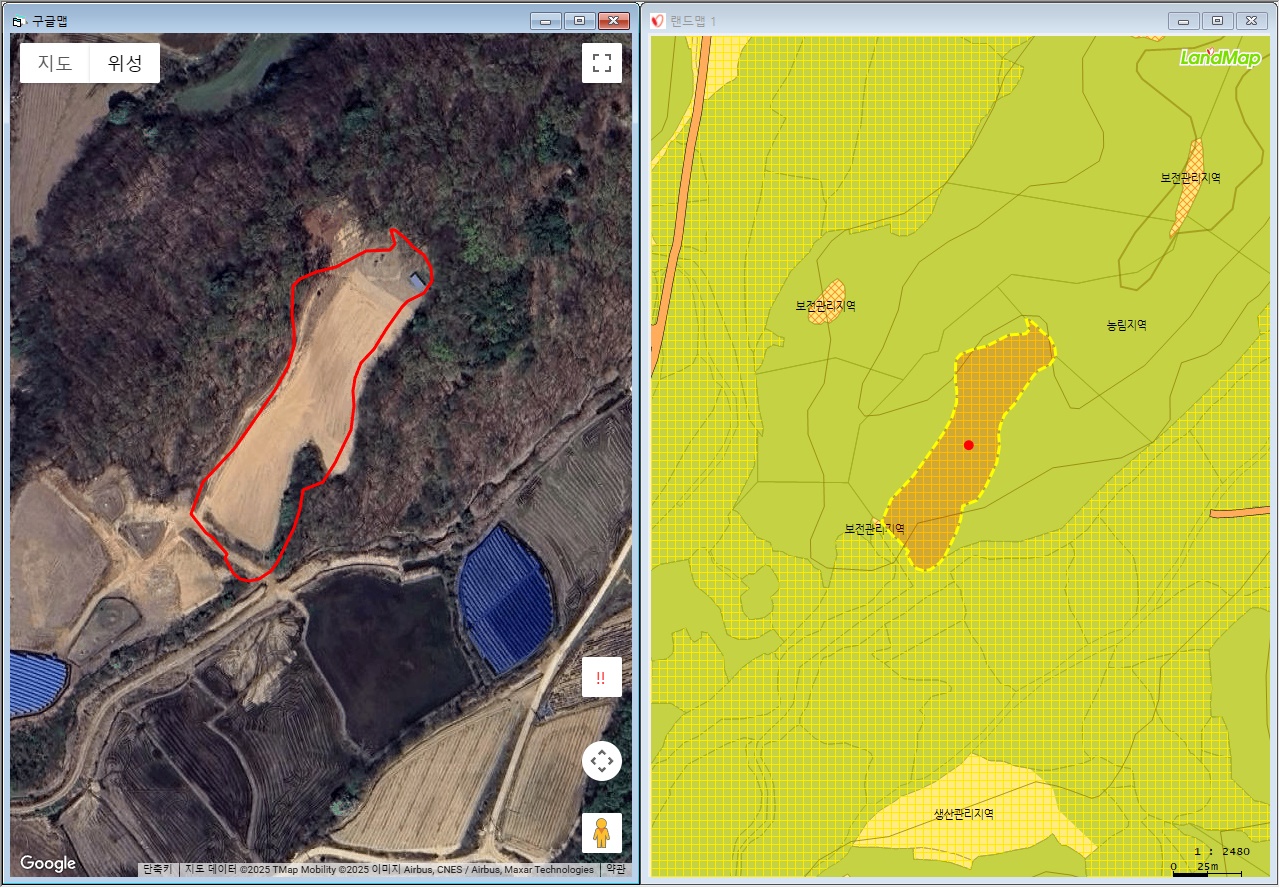Viewport: 1280px width, 888px height.
Task: Open the map camera controls
Action: 601,762
